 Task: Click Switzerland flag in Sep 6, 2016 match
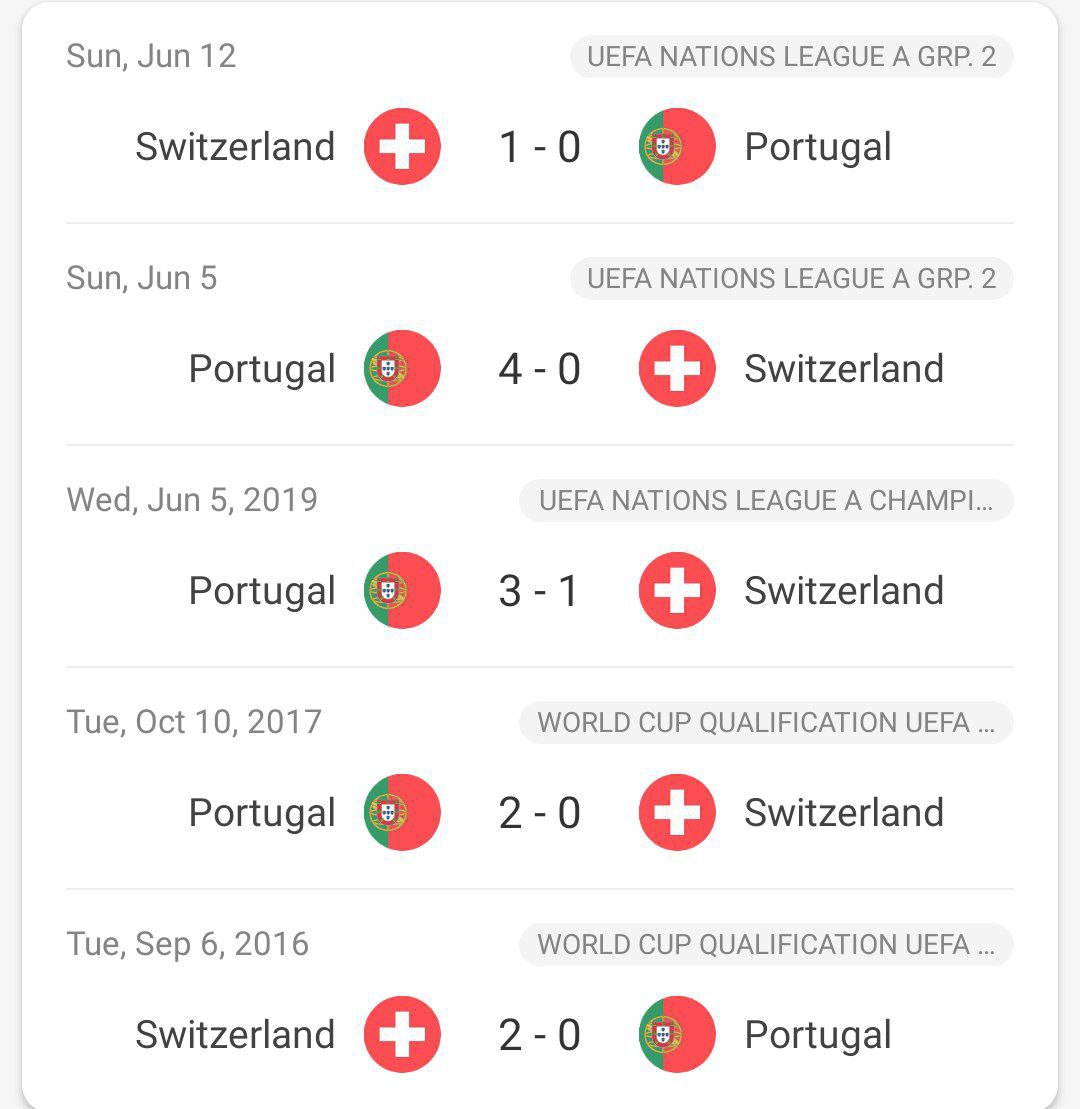(x=402, y=1035)
